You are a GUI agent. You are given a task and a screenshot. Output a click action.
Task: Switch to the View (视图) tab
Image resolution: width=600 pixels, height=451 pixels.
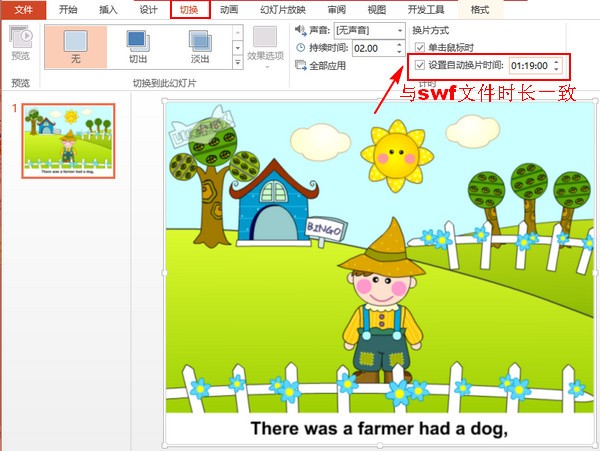coord(377,10)
